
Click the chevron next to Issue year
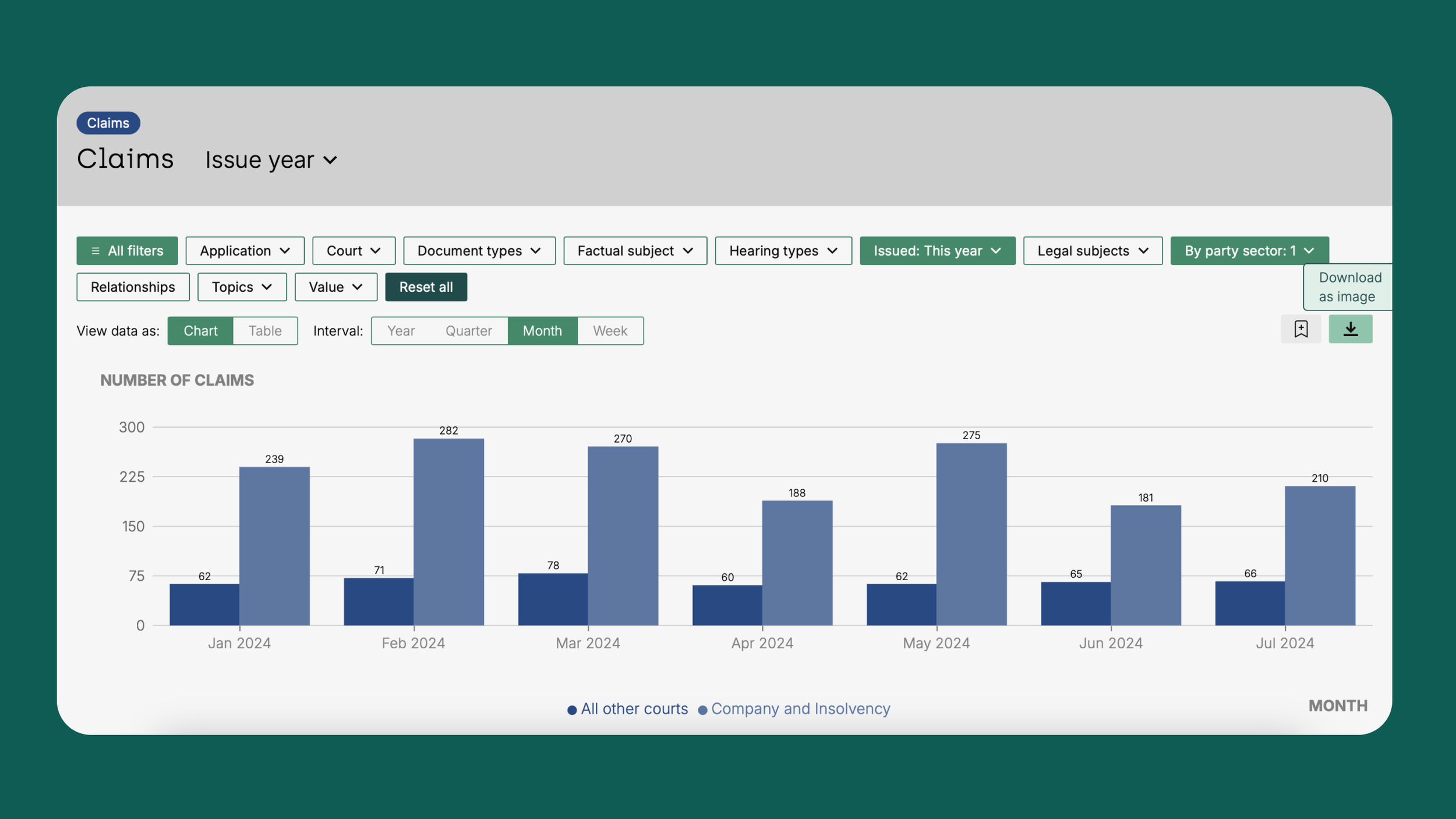pyautogui.click(x=330, y=160)
